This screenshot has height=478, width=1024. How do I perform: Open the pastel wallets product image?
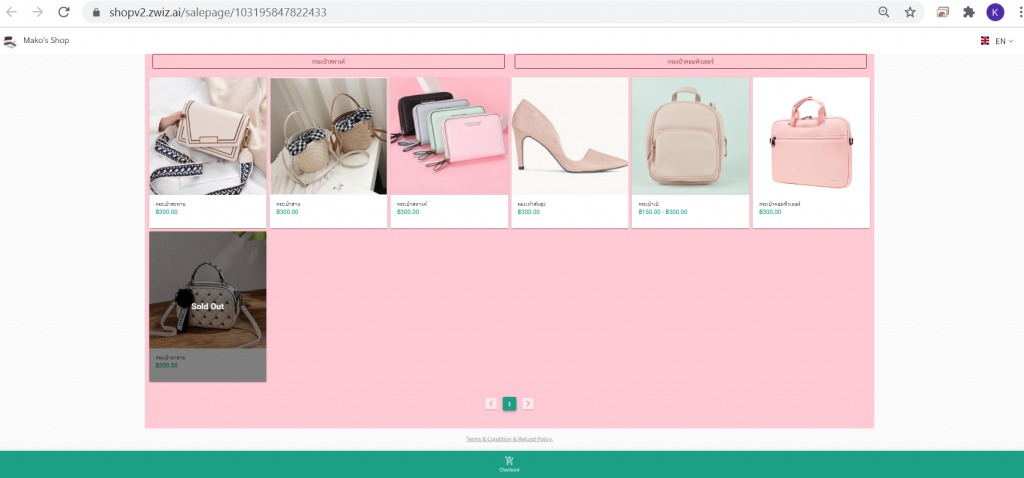[x=449, y=136]
